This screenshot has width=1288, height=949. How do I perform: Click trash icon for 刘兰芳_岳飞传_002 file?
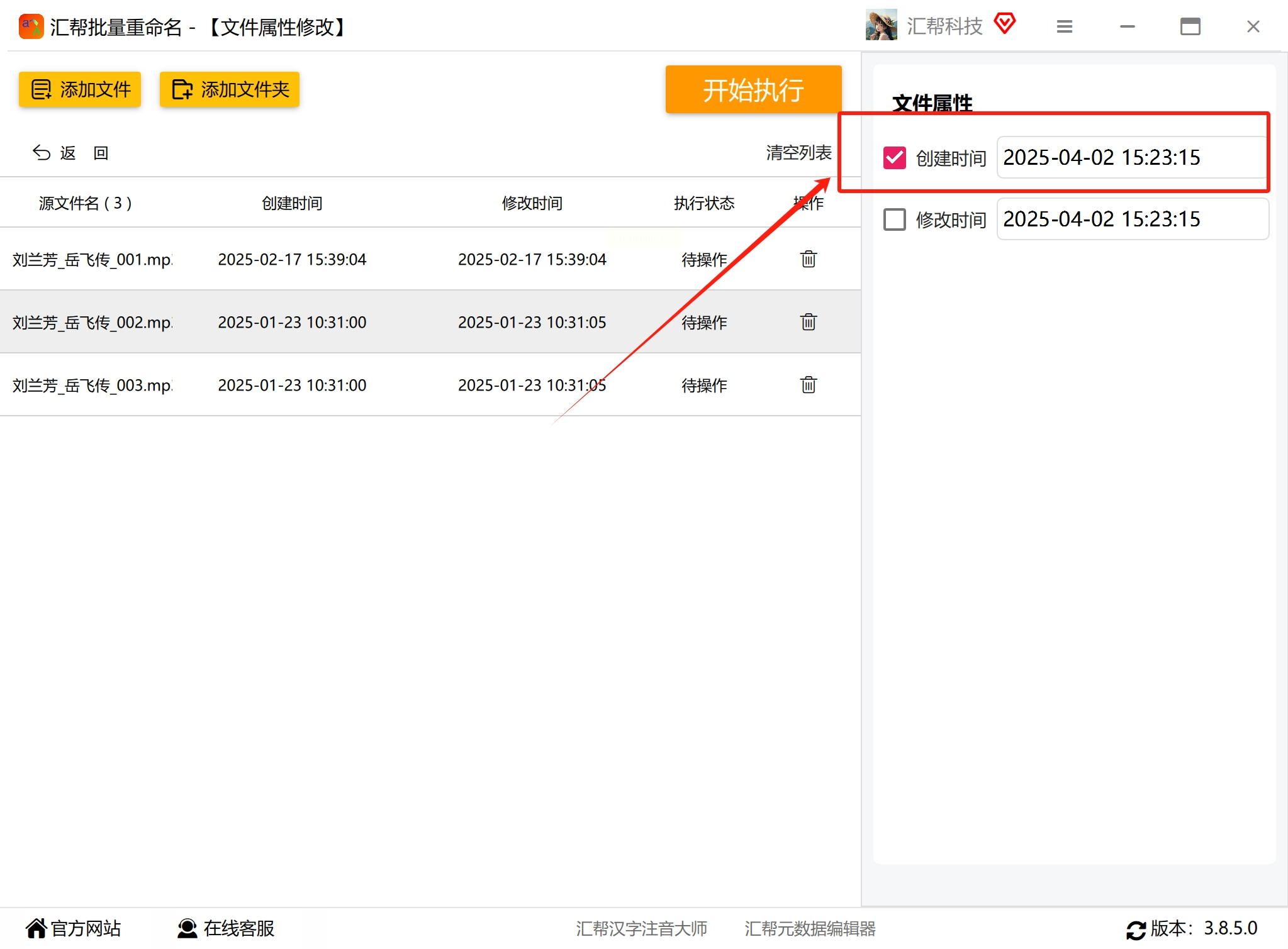click(x=808, y=322)
